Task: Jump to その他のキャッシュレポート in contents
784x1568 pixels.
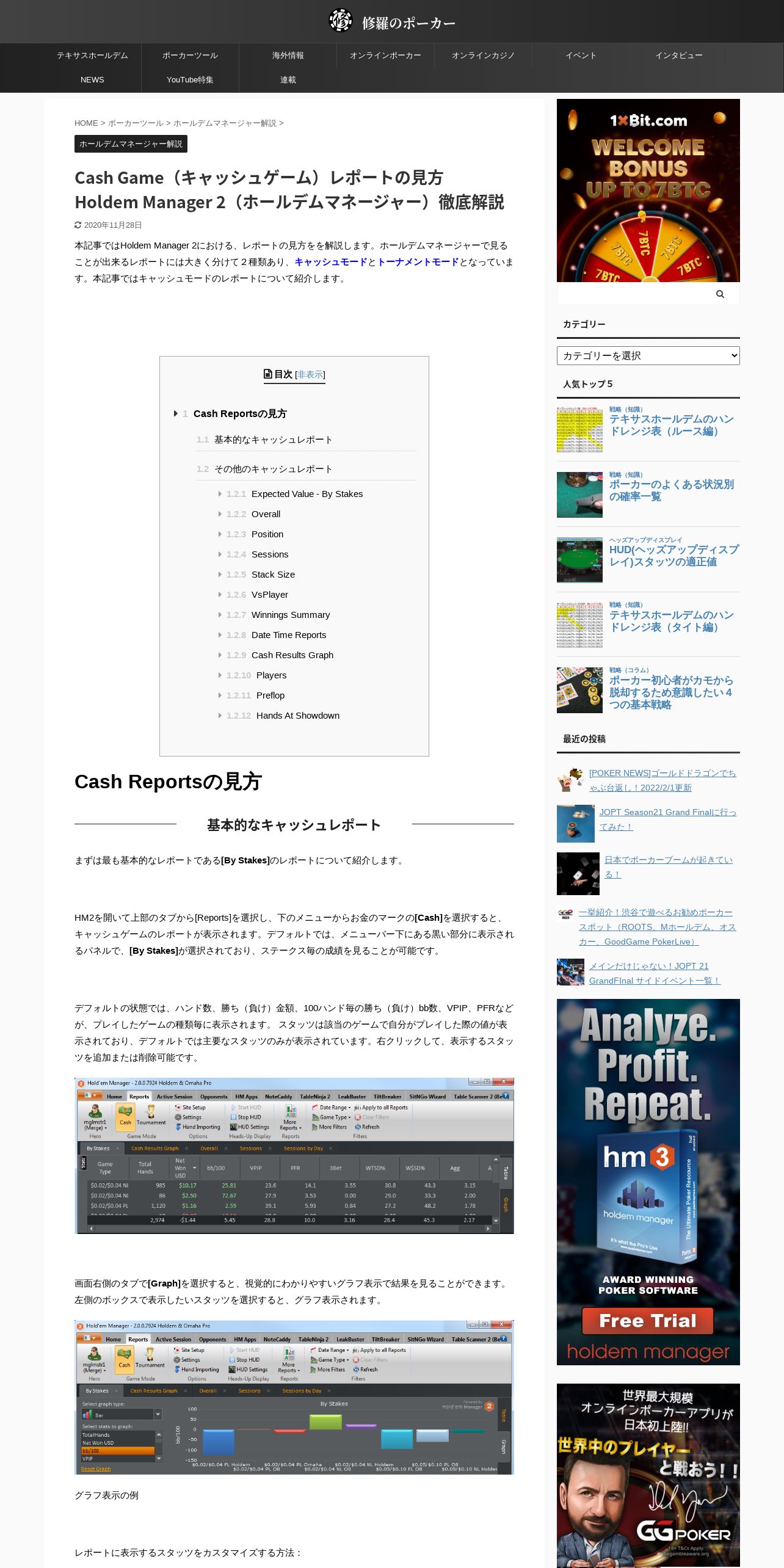Action: tap(273, 469)
